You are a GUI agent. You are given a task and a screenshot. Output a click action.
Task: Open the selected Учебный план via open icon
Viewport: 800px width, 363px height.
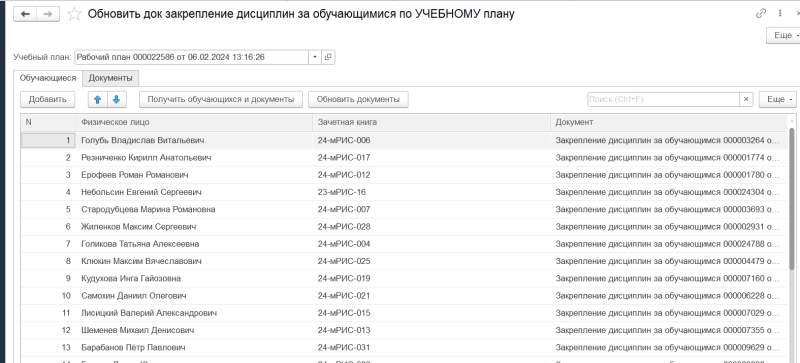(328, 57)
